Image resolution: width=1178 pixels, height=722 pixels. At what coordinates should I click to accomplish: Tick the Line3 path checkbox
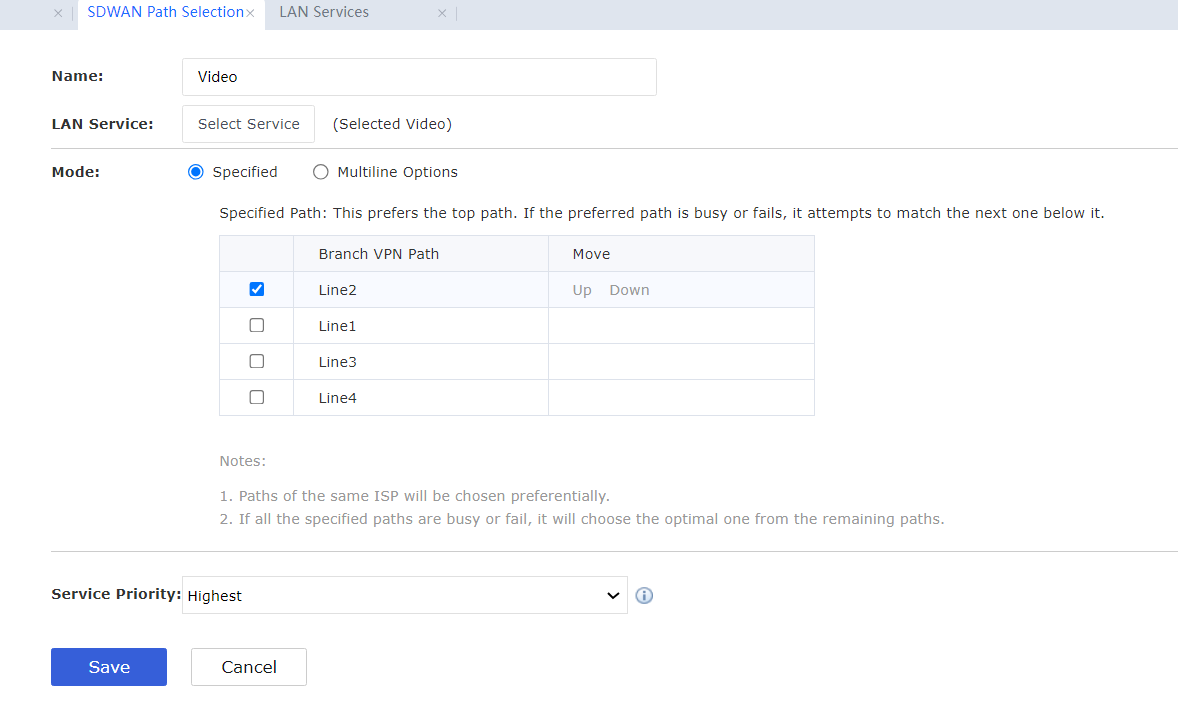(257, 361)
